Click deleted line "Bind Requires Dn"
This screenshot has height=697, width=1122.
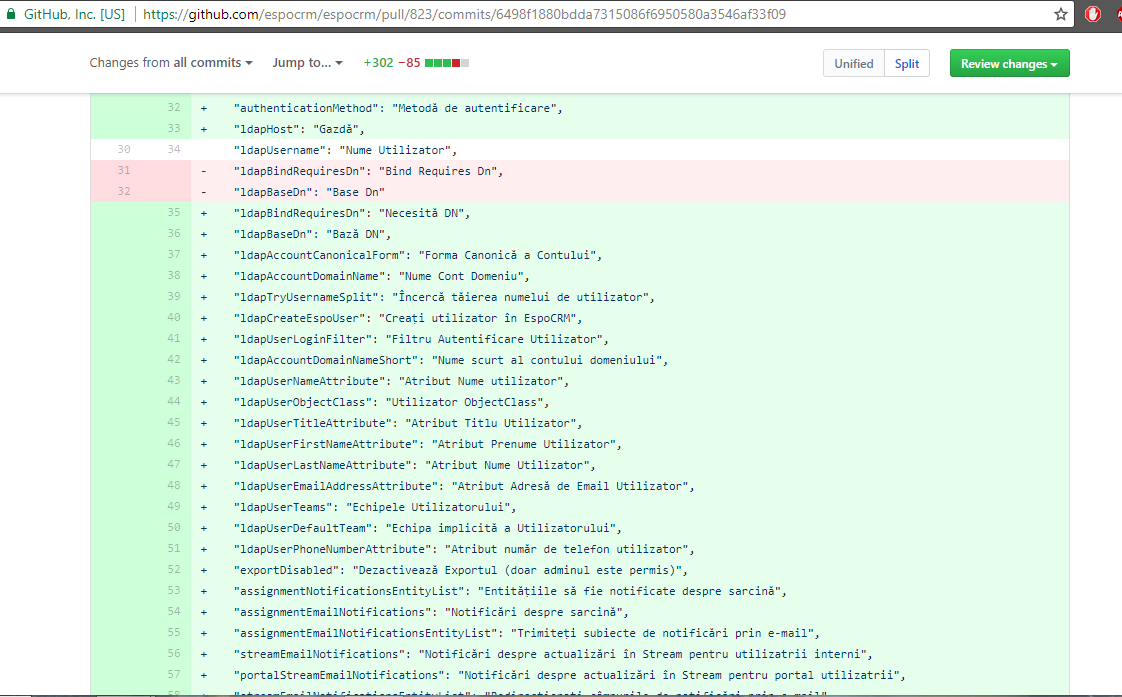pyautogui.click(x=369, y=171)
